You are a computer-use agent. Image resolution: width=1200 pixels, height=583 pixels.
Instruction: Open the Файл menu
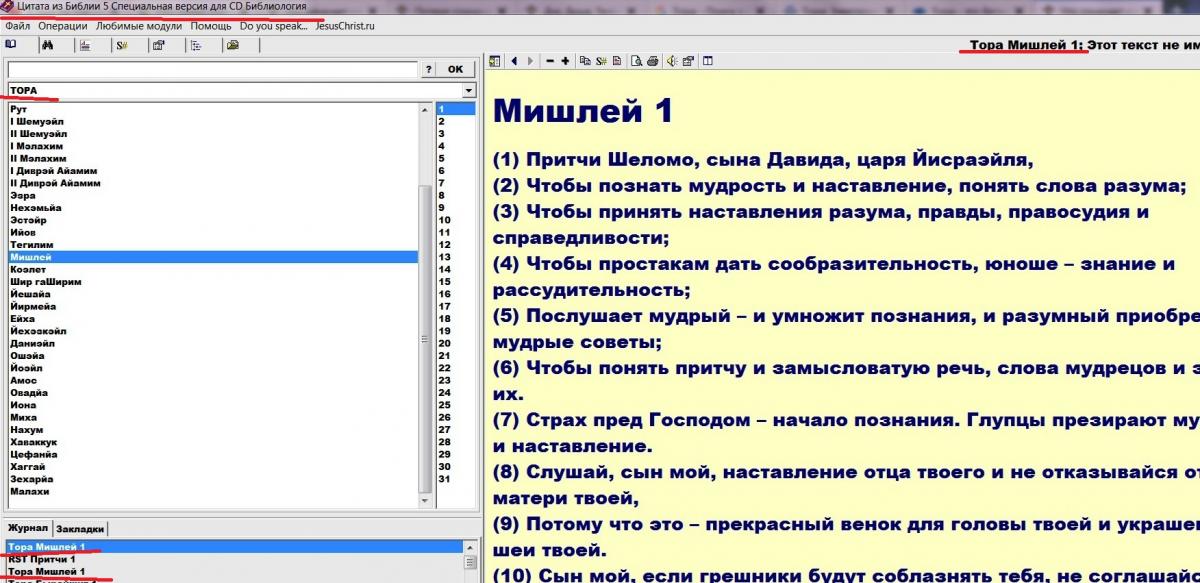(x=17, y=26)
